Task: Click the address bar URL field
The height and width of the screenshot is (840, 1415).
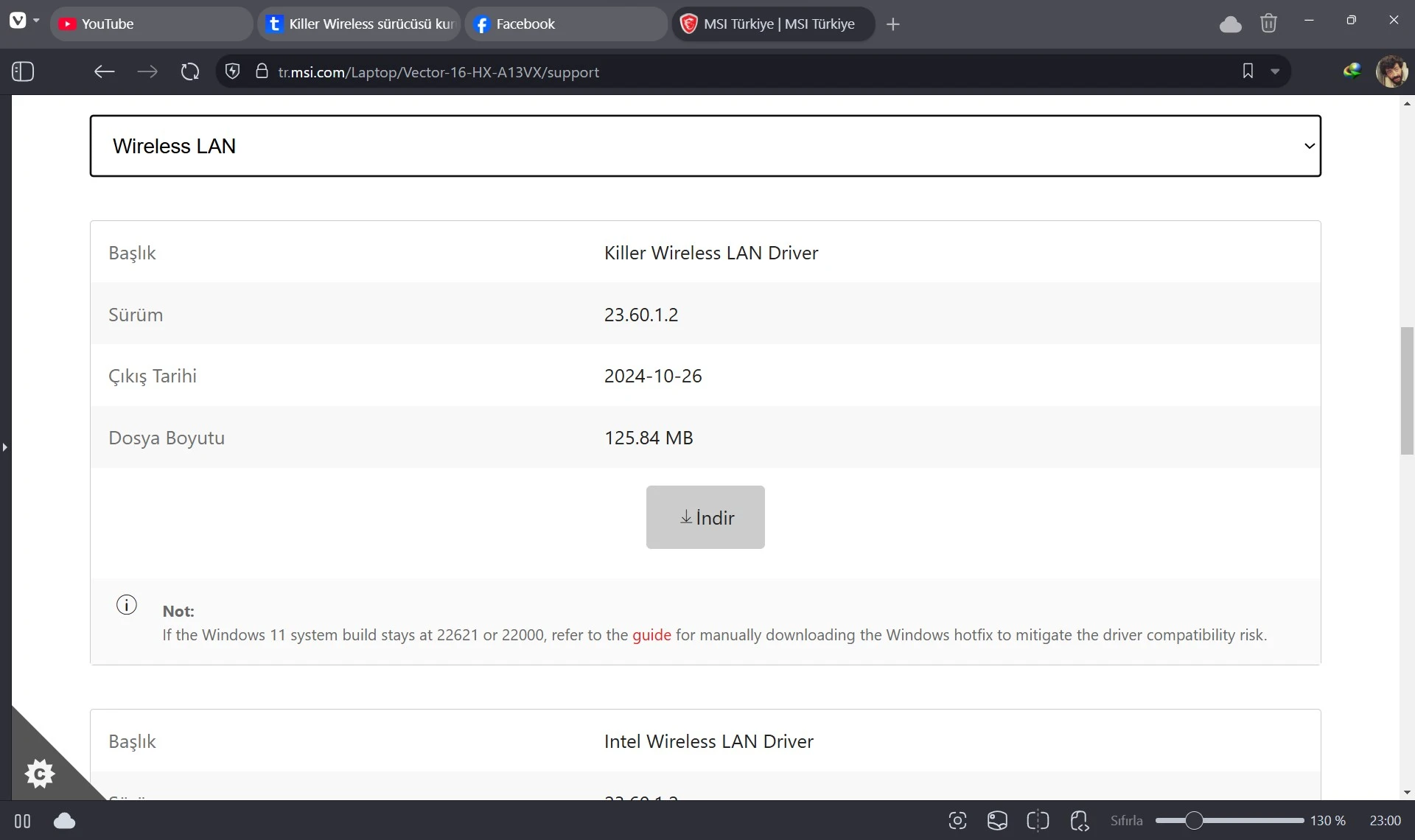Action: [752, 71]
